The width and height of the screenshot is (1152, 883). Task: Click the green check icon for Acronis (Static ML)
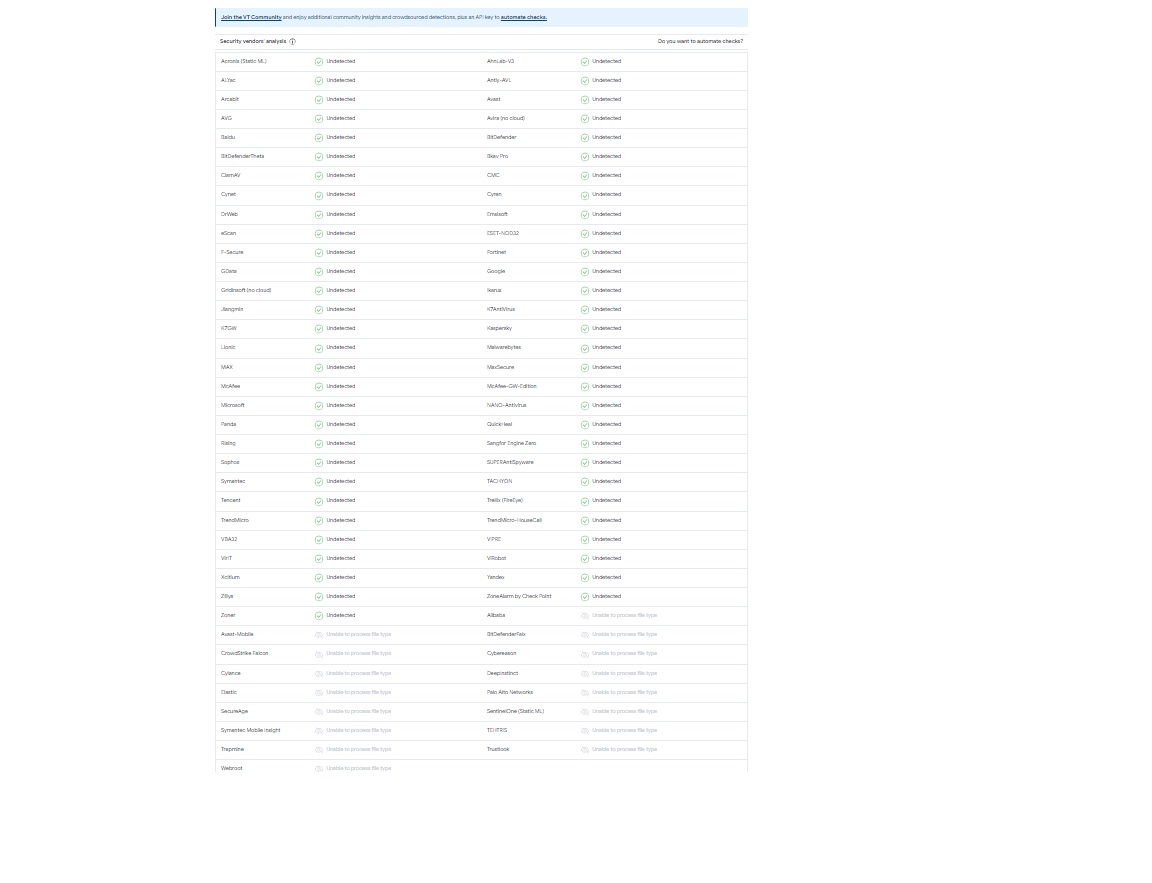pos(319,62)
